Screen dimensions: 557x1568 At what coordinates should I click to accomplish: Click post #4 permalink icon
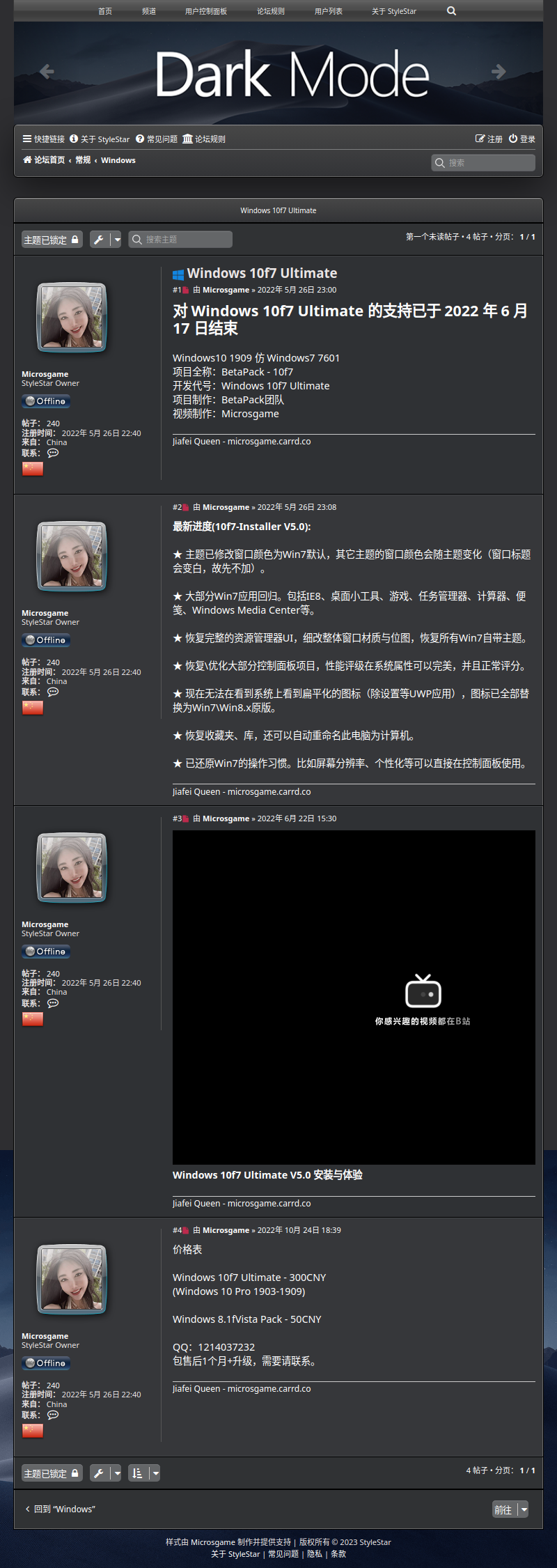(185, 1231)
